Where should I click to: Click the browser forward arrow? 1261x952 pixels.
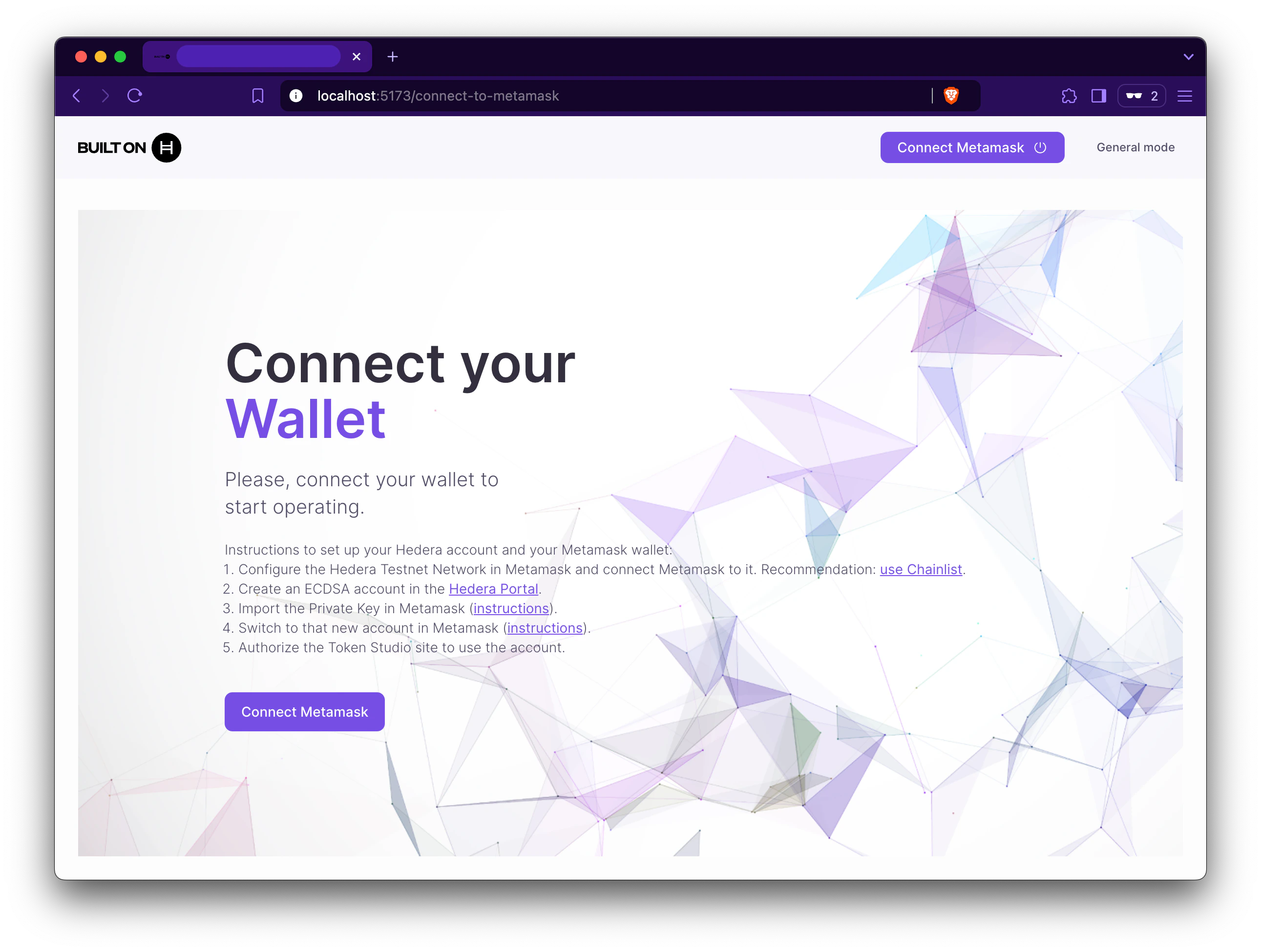[105, 96]
